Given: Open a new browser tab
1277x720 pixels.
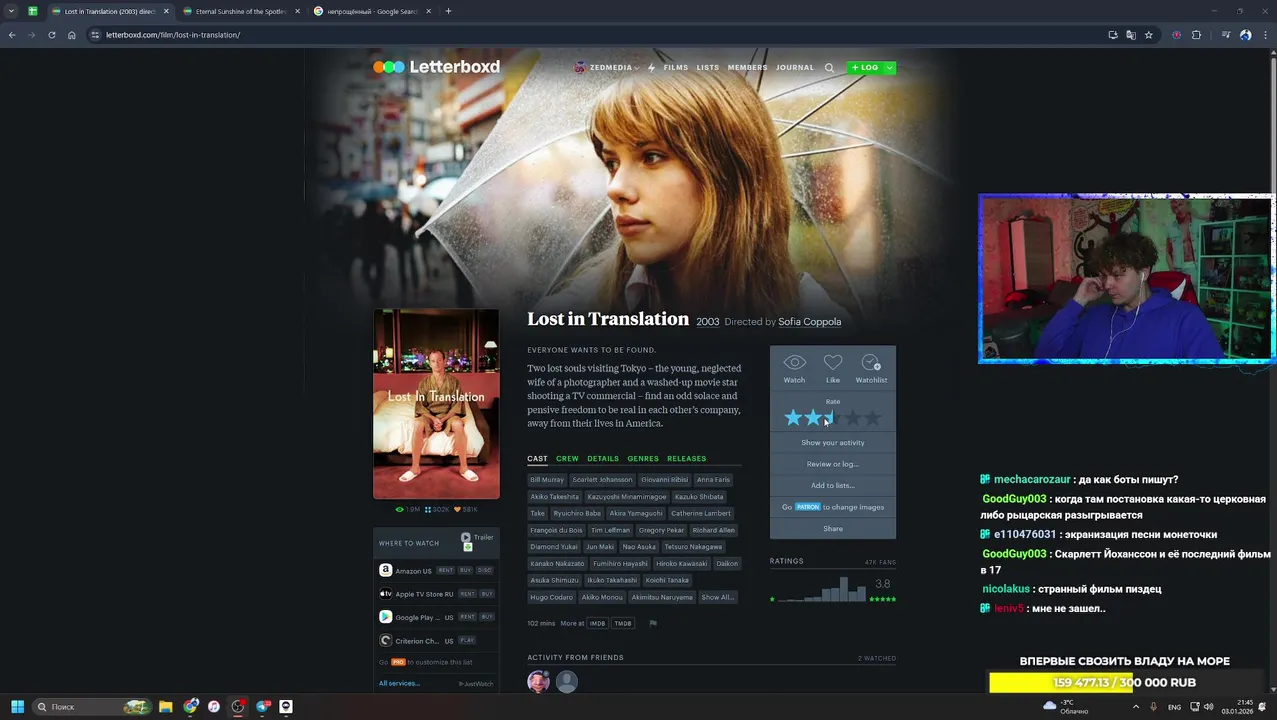Looking at the screenshot, I should [x=448, y=11].
